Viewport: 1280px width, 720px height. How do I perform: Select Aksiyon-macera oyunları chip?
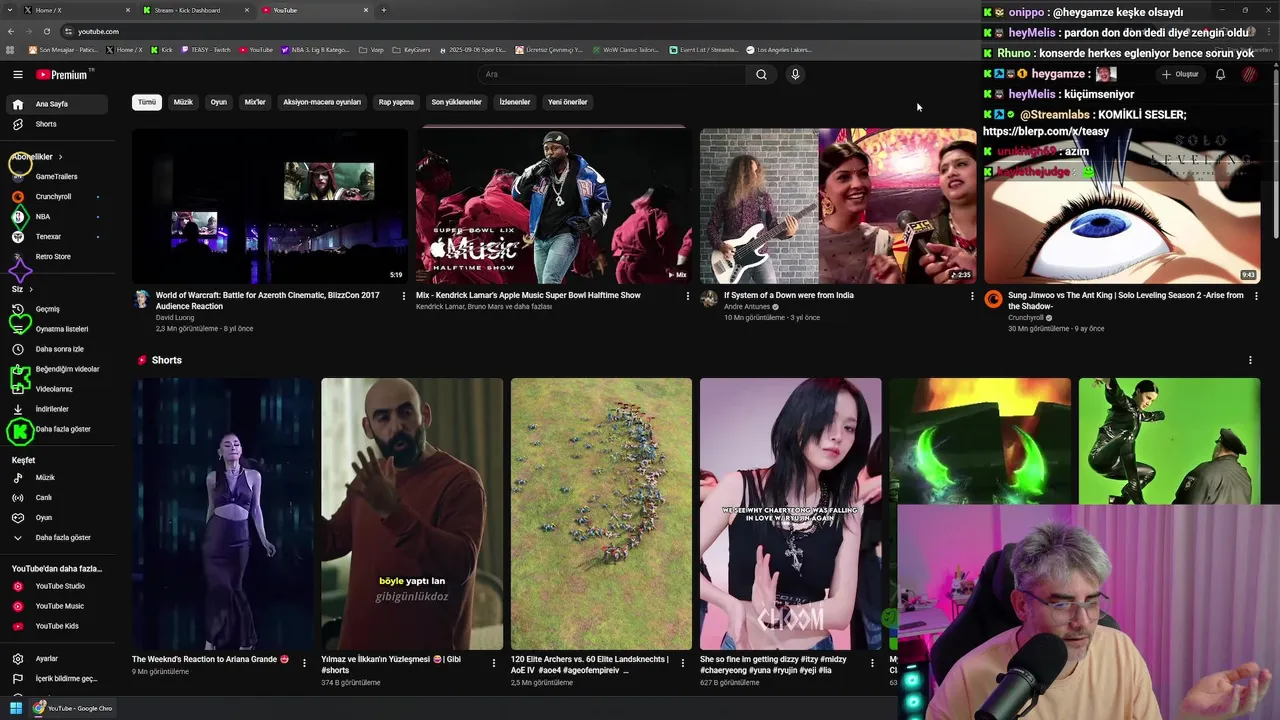pyautogui.click(x=322, y=102)
